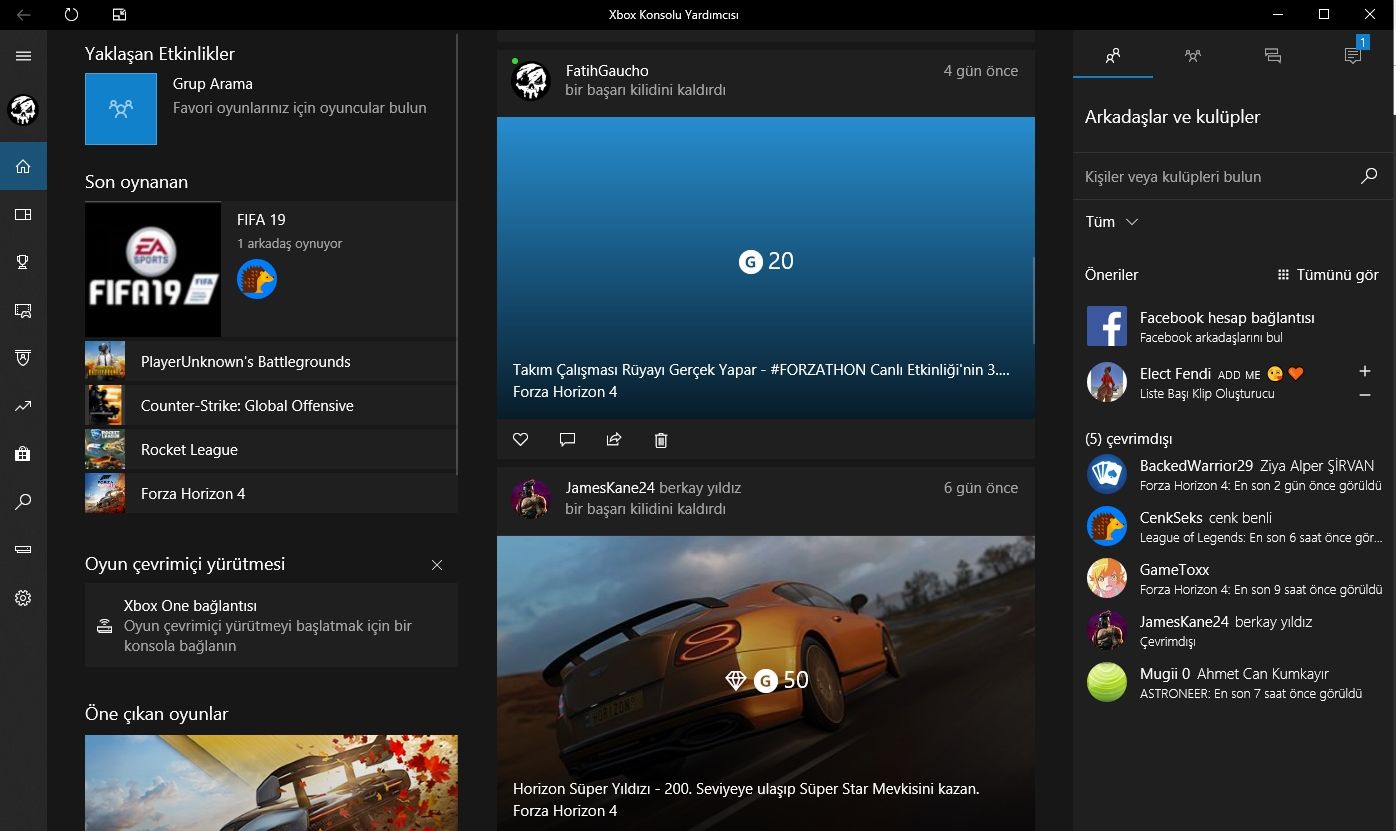Screen dimensions: 1396x831
Task: Add Elect Fendi with the plus icon
Action: pos(1365,371)
